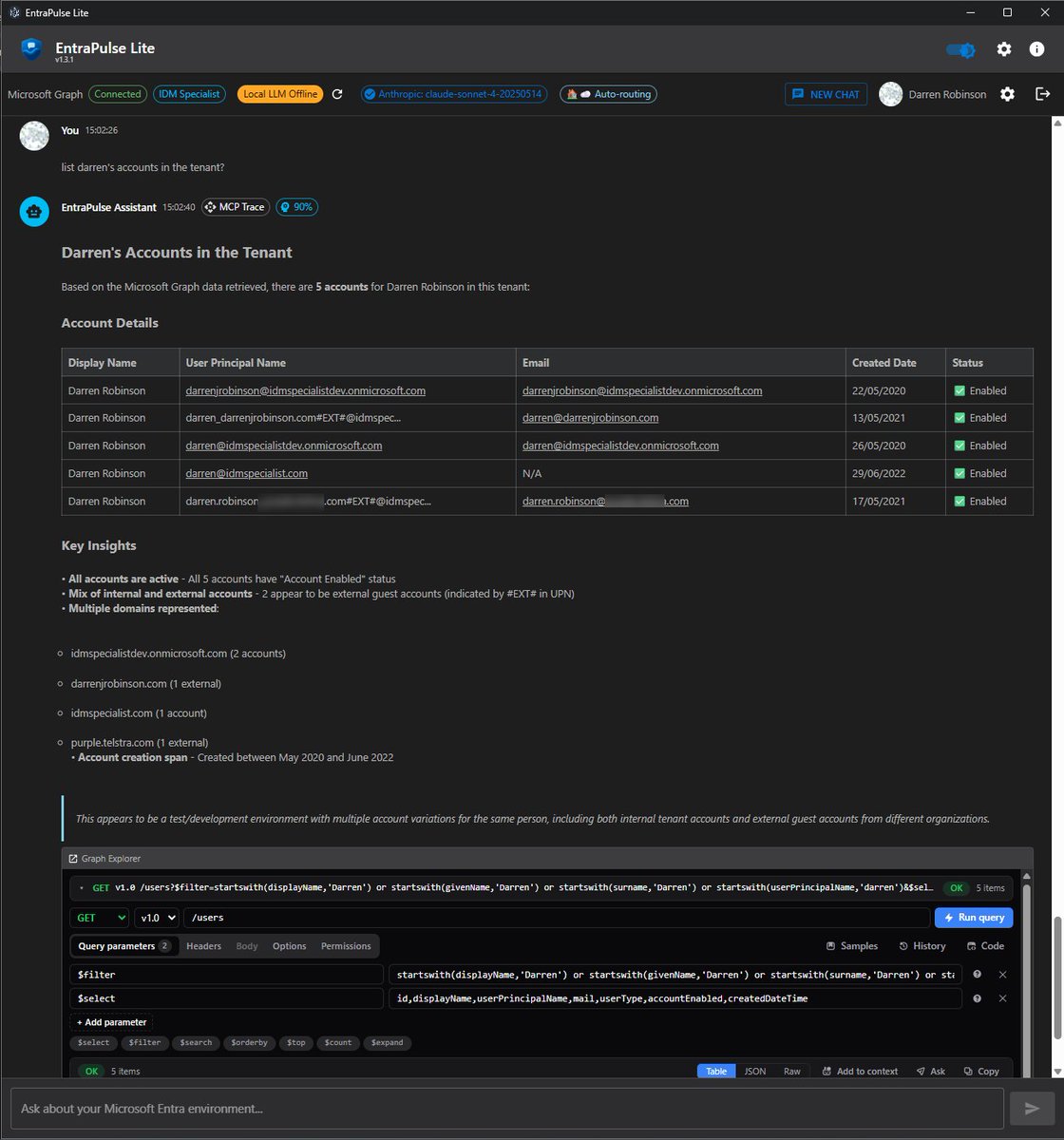Switch results to JSON view
The height and width of the screenshot is (1140, 1064).
tap(755, 1071)
